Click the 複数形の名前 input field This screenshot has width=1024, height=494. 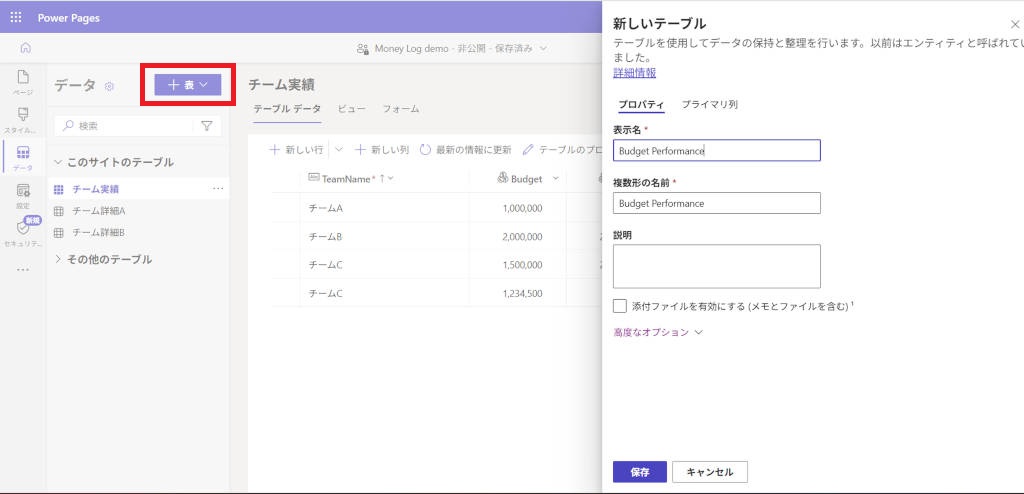coord(716,203)
